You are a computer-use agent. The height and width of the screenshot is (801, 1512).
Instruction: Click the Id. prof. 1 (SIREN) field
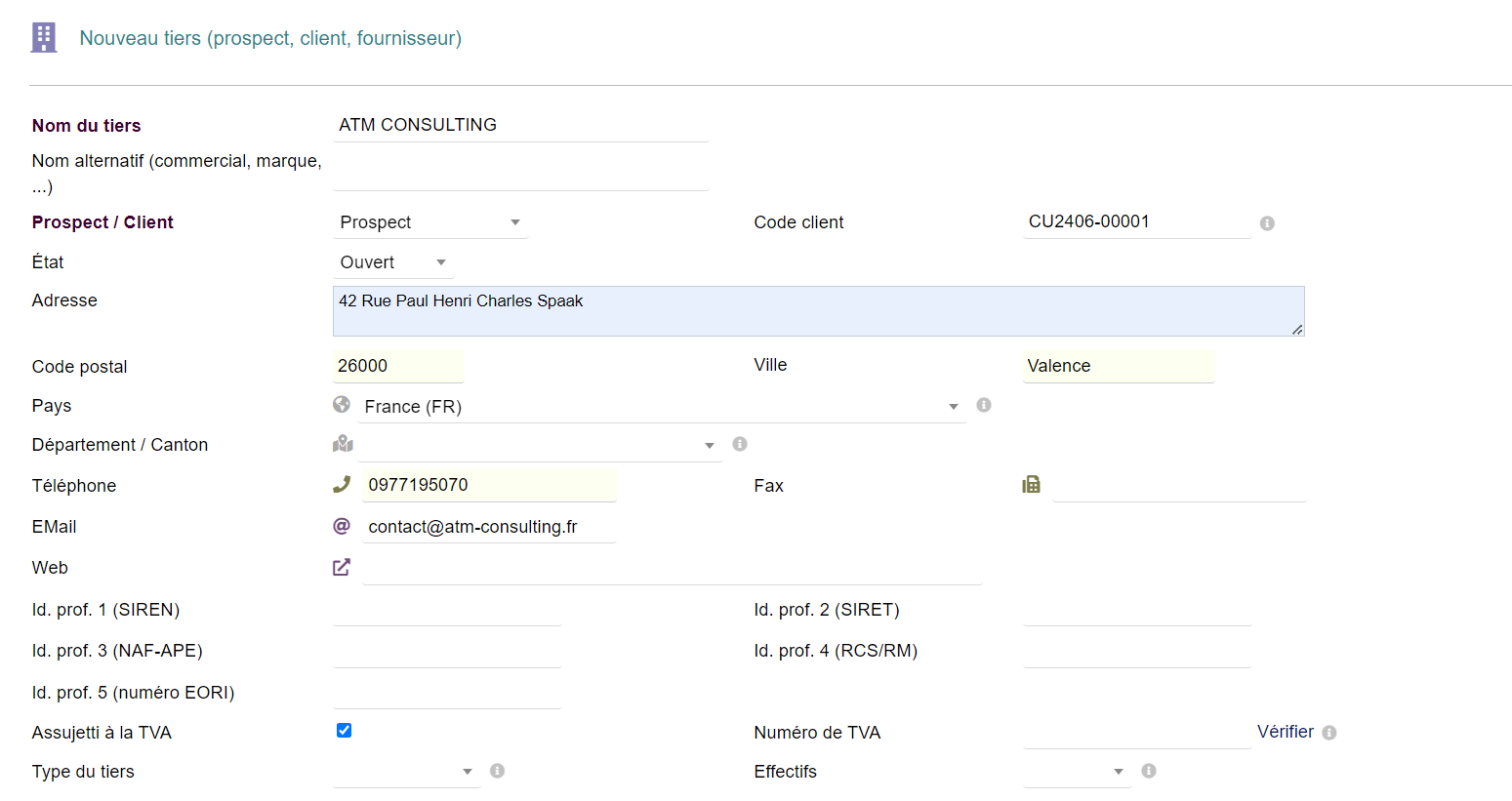(x=447, y=610)
